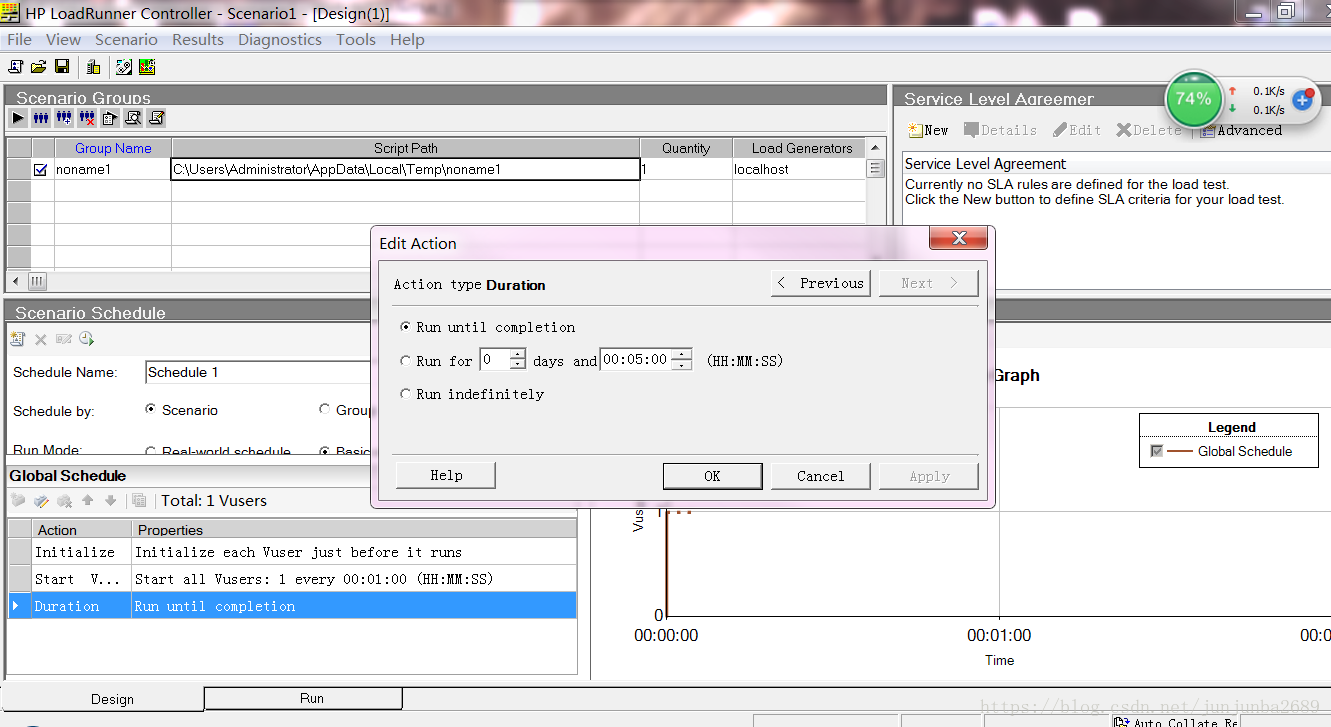Open the Load Generators toolbar icon
The width and height of the screenshot is (1331, 727).
pyautogui.click(x=93, y=67)
